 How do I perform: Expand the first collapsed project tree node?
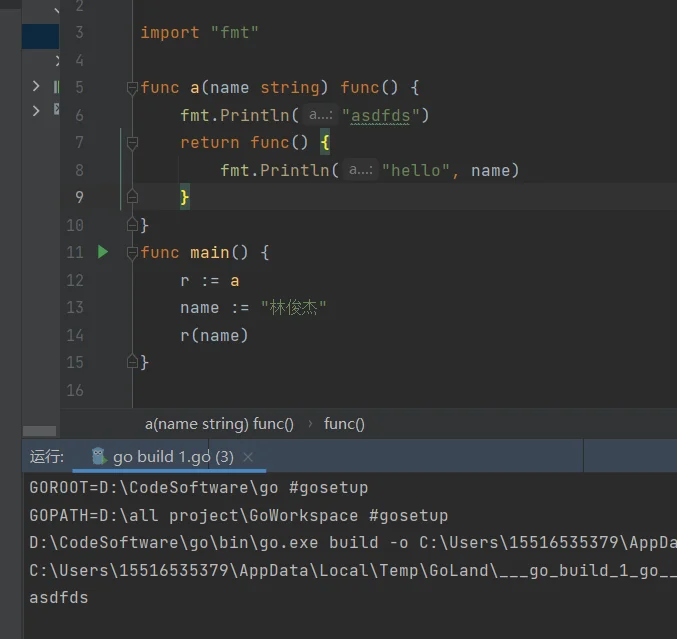(x=36, y=86)
